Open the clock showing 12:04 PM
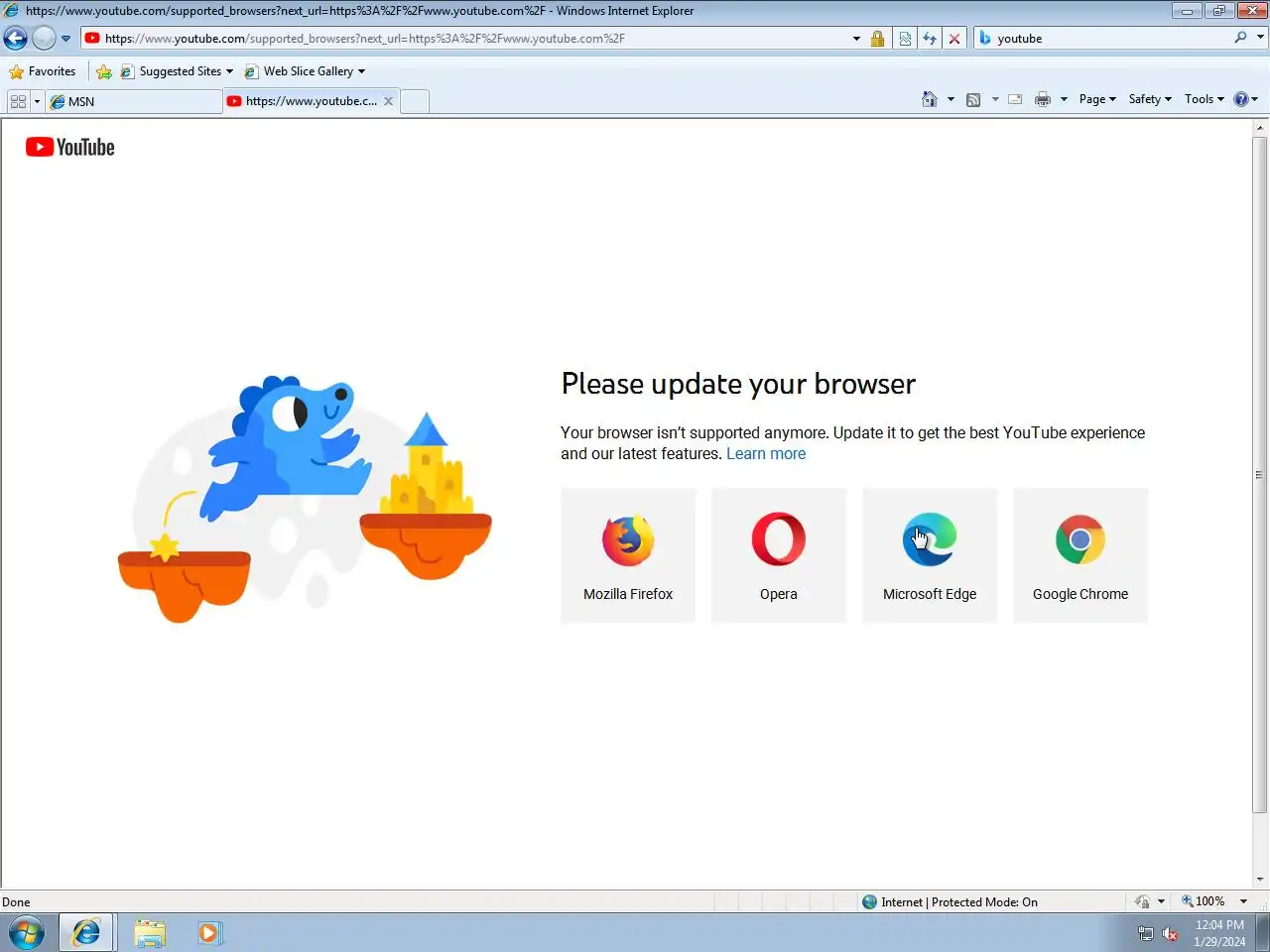This screenshot has width=1270, height=952. [x=1219, y=933]
